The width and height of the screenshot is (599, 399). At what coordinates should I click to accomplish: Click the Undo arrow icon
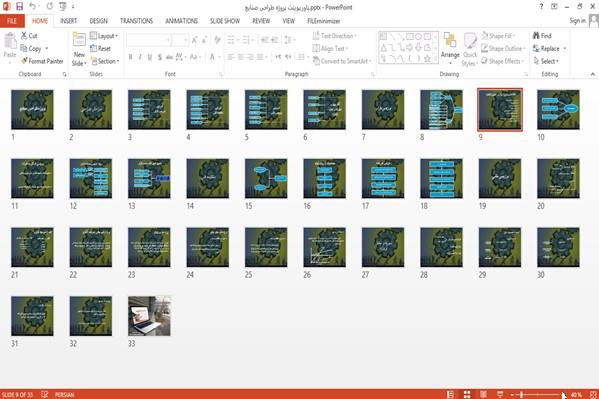(32, 6)
